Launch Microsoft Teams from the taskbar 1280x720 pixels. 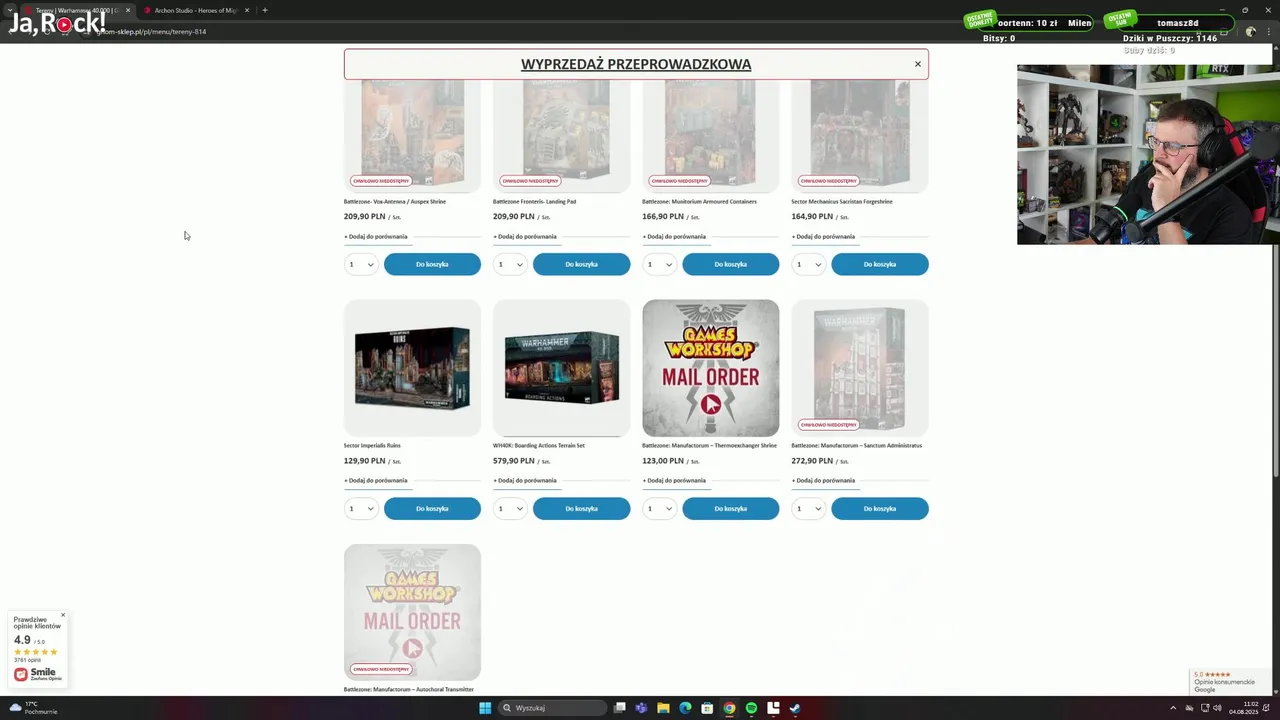(641, 708)
